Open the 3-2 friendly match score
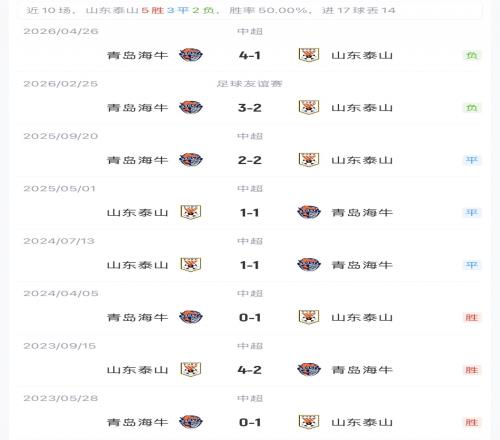 pos(250,108)
